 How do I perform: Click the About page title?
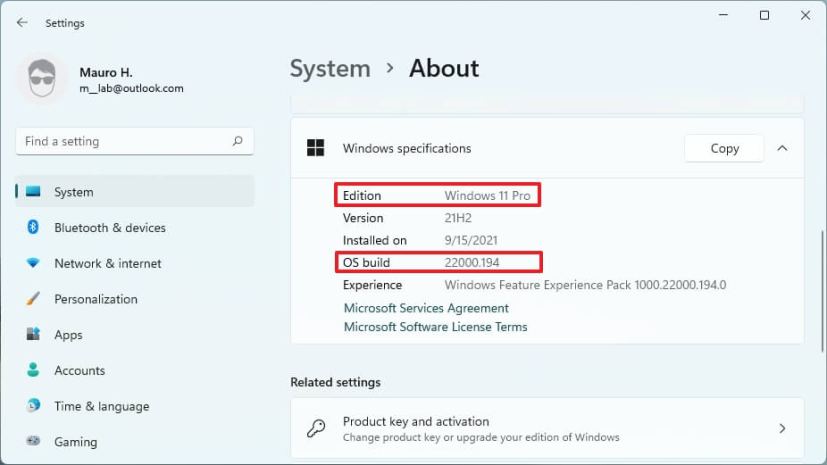(x=444, y=69)
